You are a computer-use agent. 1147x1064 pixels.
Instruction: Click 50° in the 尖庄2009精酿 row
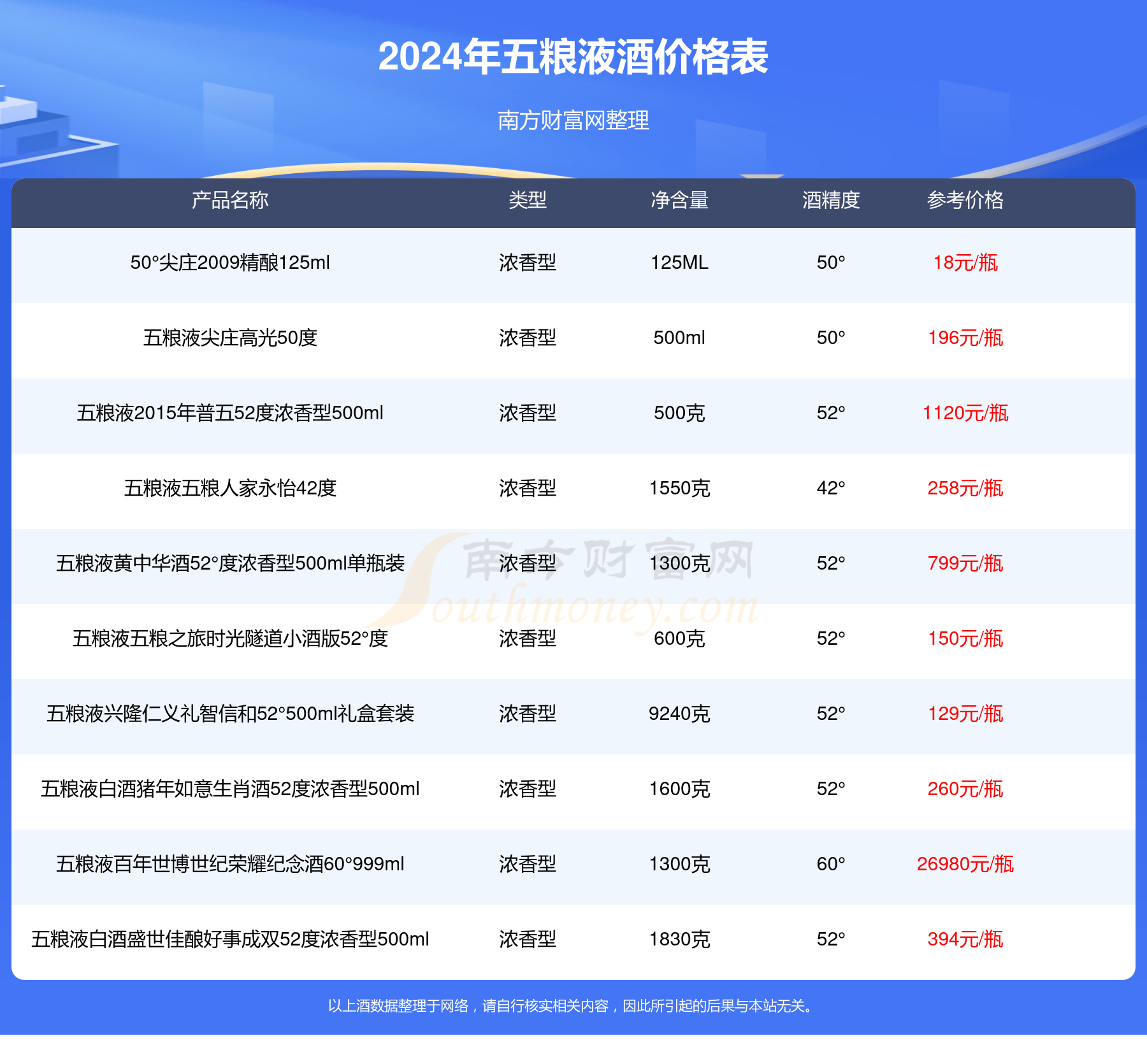(831, 262)
